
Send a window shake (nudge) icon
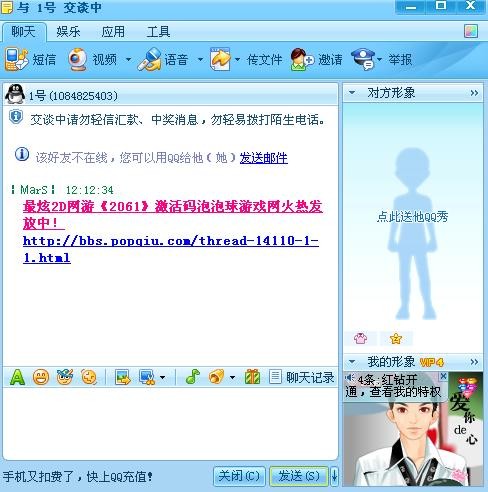(x=89, y=377)
